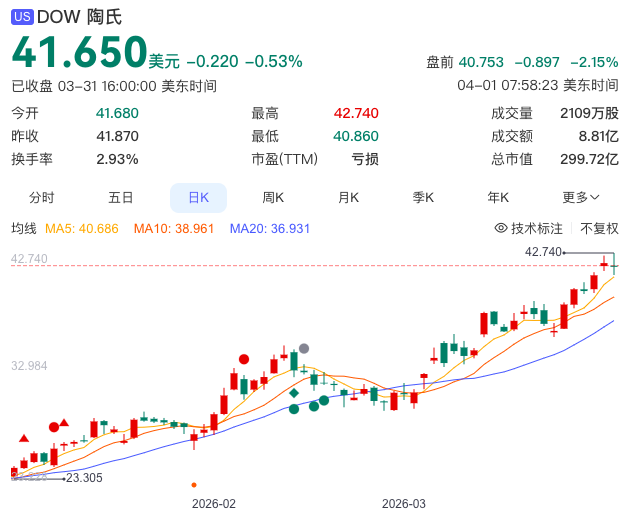Click the 成交额 value 8.81亿

coord(598,136)
